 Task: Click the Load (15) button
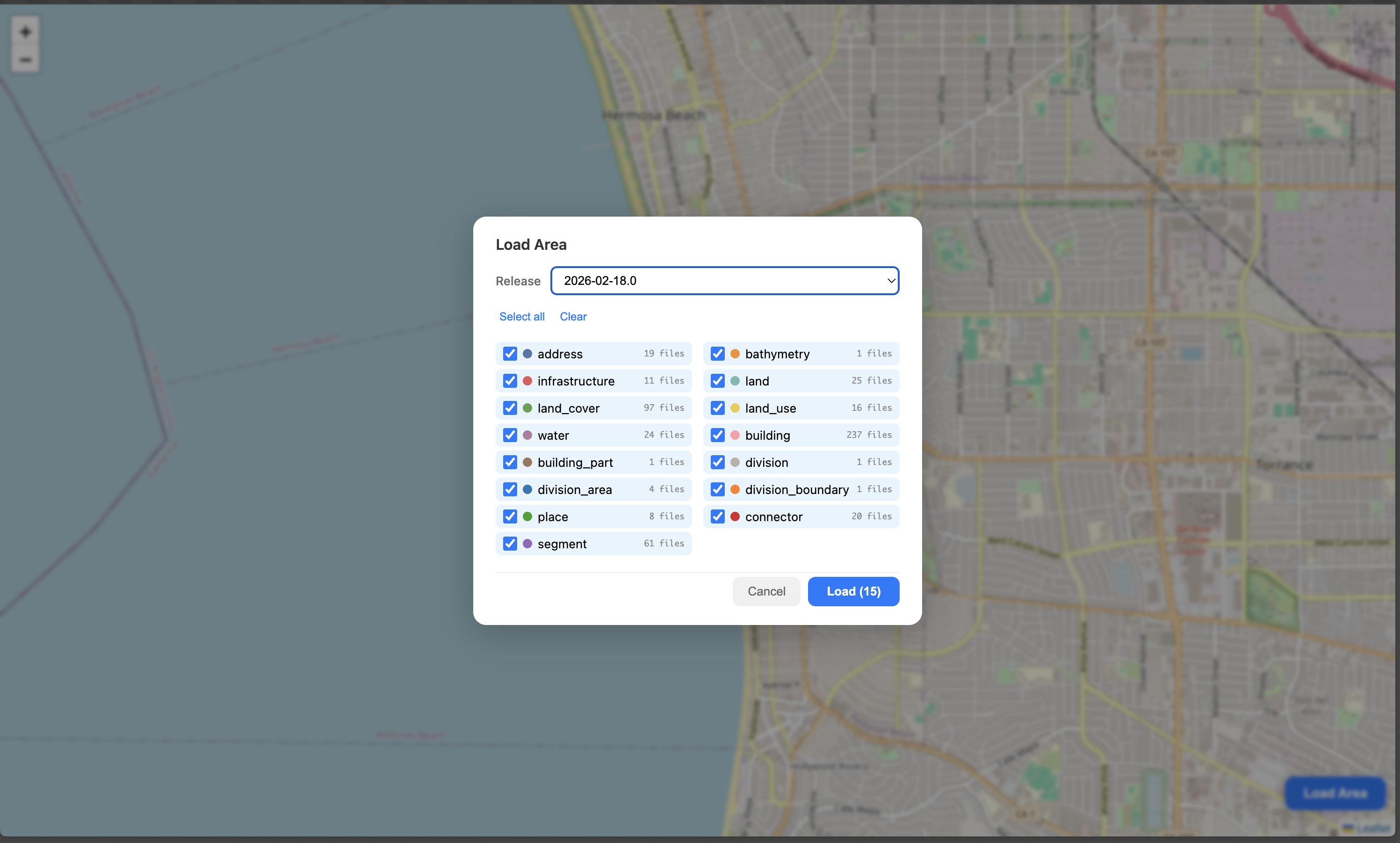(853, 591)
